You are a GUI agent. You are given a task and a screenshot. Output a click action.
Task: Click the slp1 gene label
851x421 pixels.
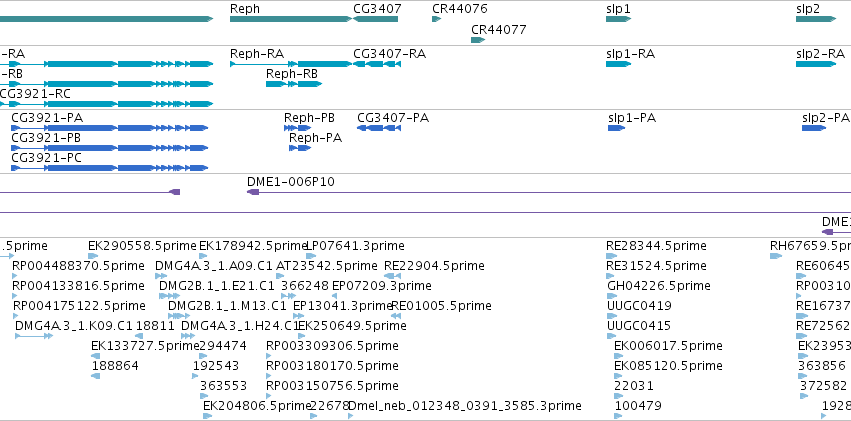tap(618, 9)
